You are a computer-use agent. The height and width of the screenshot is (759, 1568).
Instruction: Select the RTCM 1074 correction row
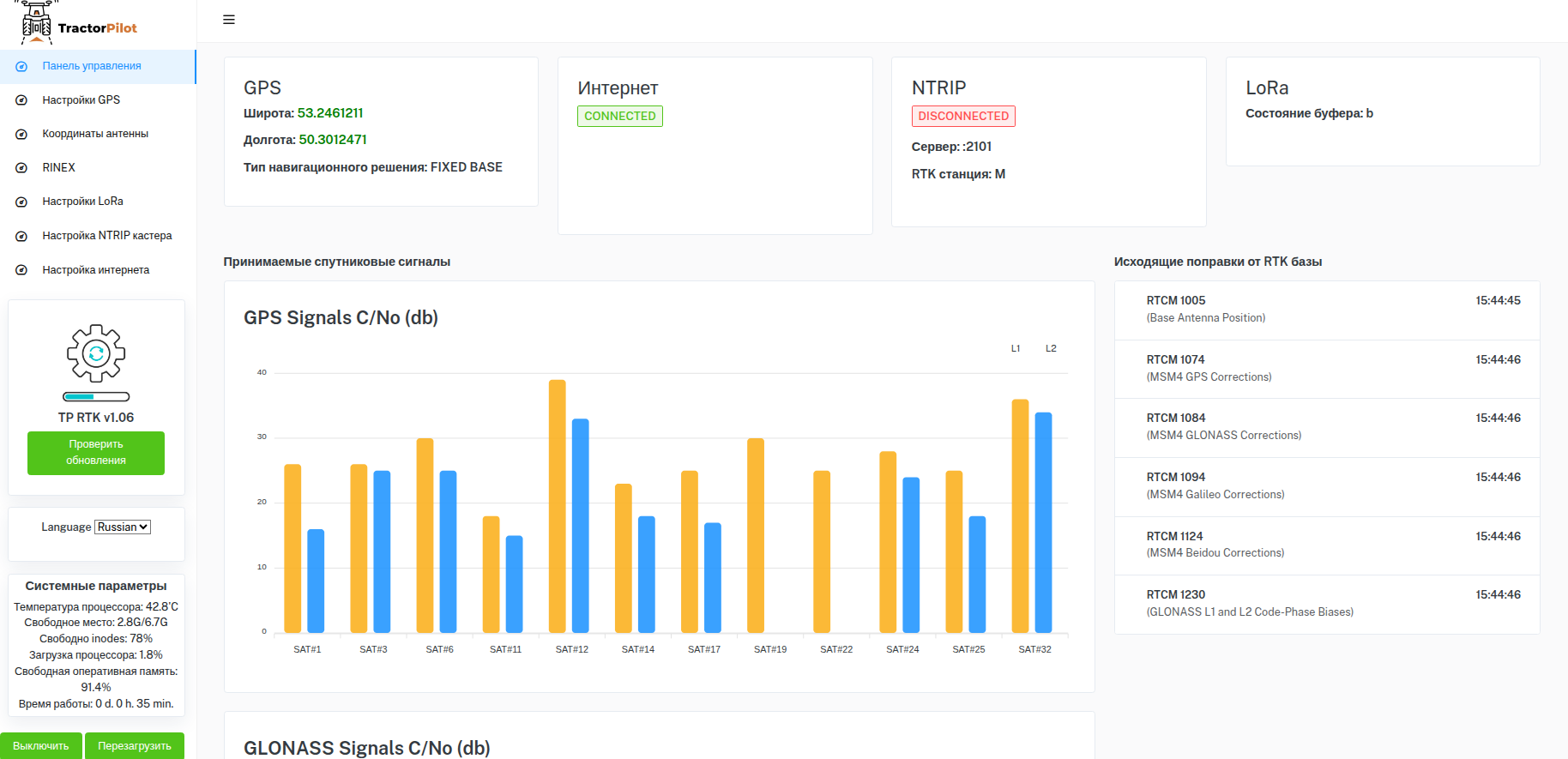(x=1326, y=369)
